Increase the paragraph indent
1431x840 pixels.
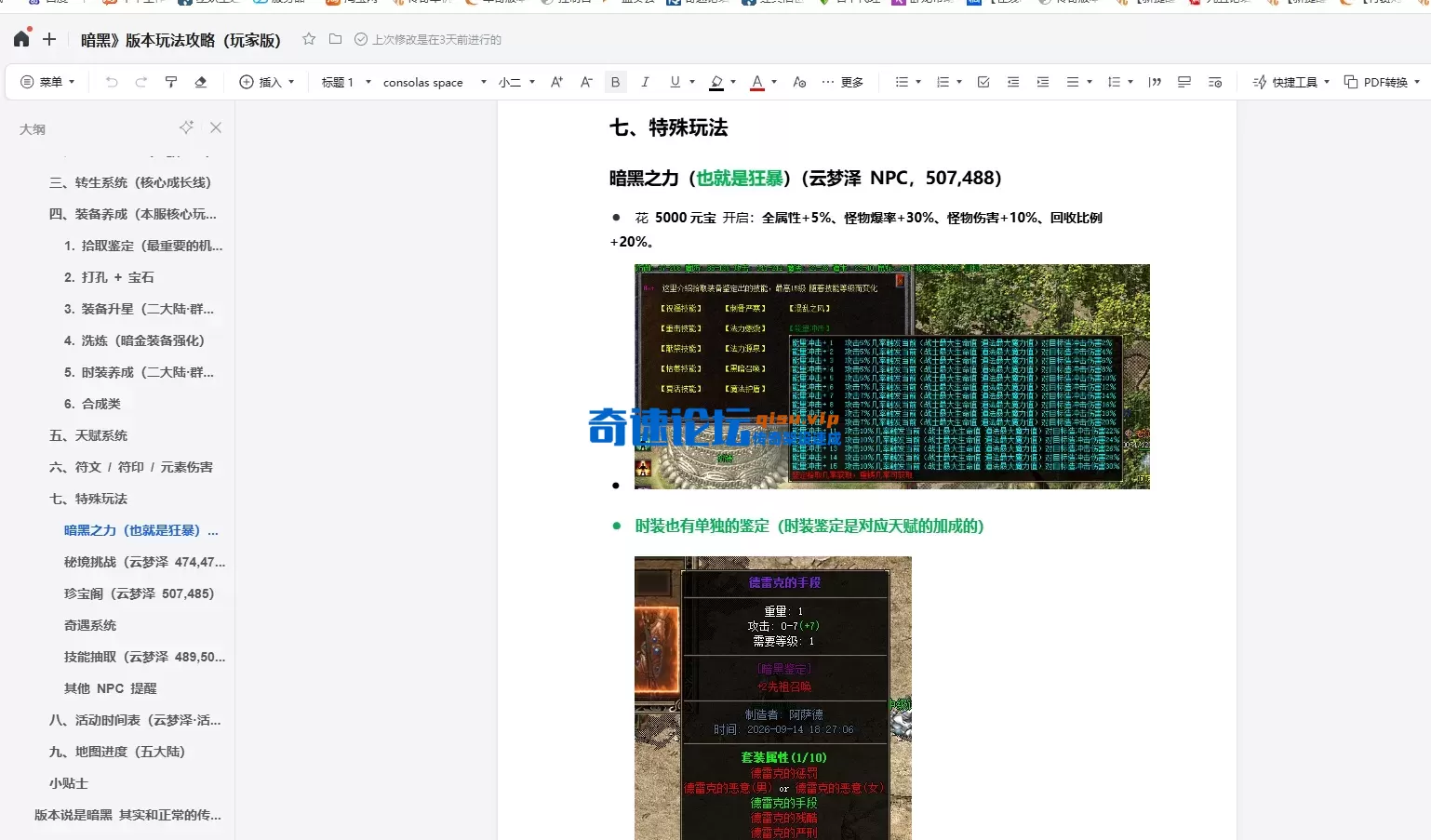pos(1043,82)
